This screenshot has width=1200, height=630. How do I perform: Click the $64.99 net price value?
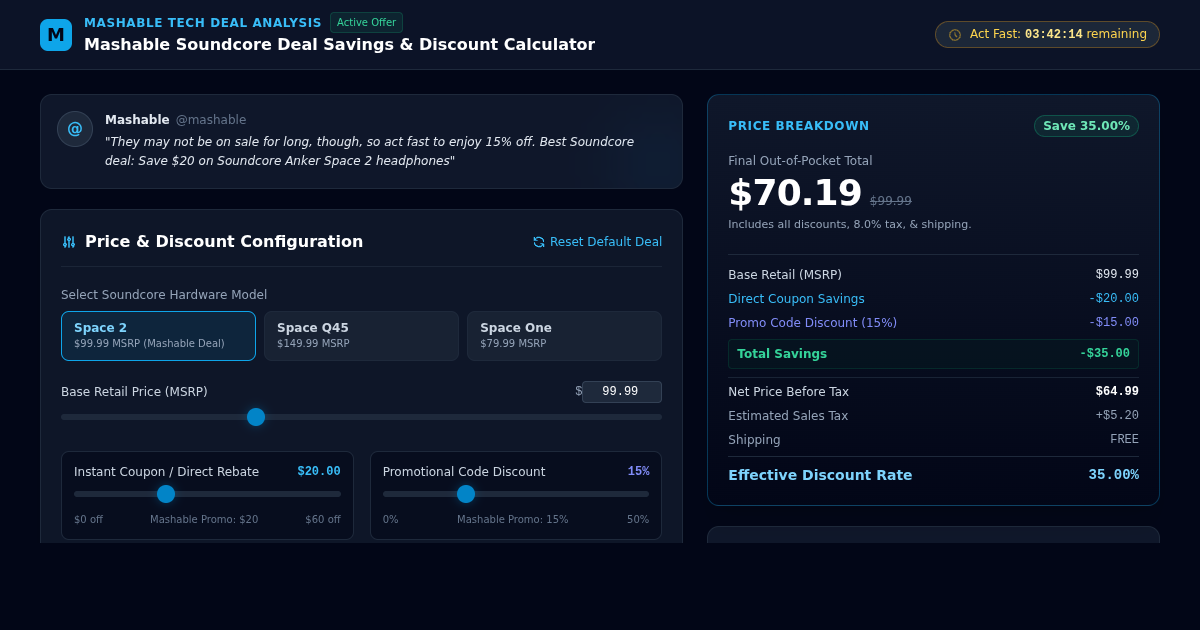click(1117, 392)
